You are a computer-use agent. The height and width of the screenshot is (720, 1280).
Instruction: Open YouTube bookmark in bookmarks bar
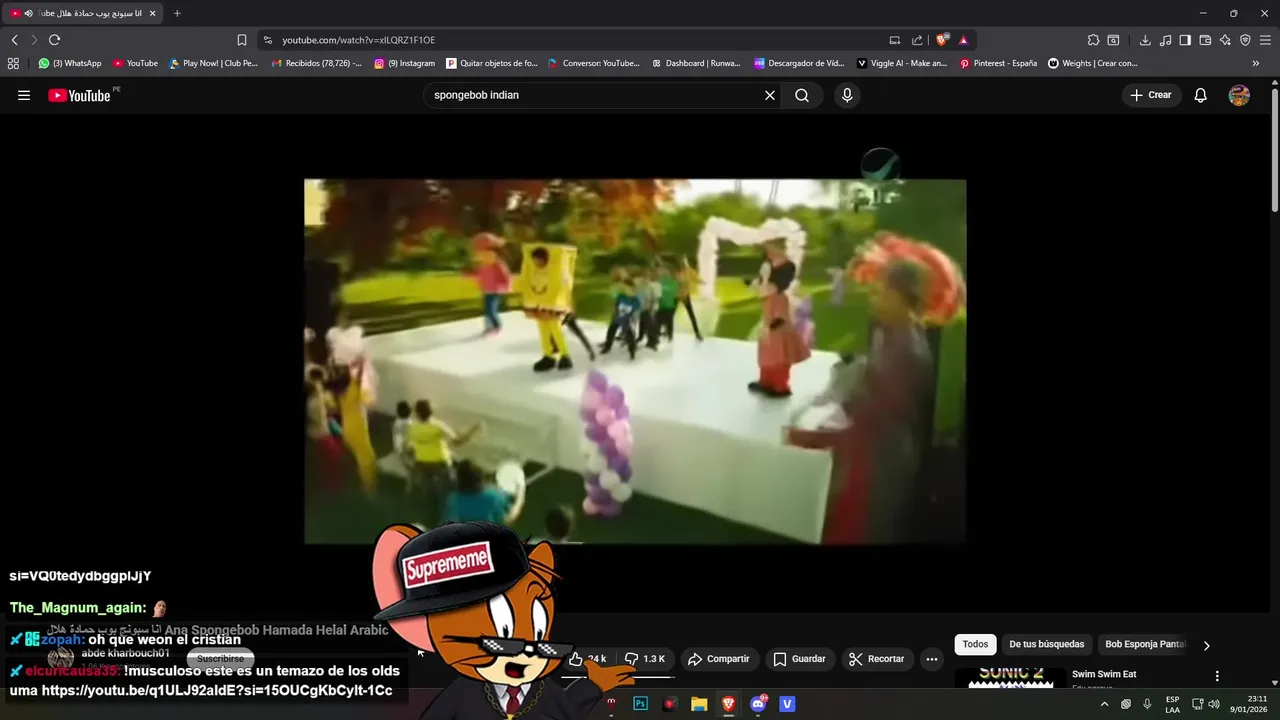tap(135, 63)
